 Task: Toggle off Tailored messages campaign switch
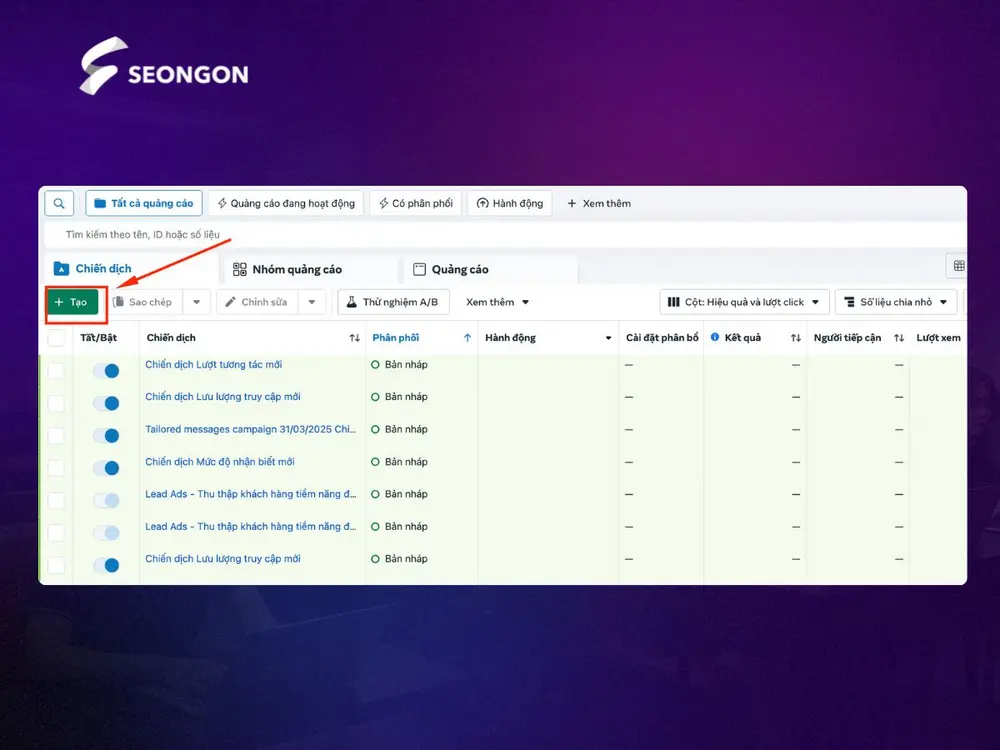pyautogui.click(x=106, y=436)
